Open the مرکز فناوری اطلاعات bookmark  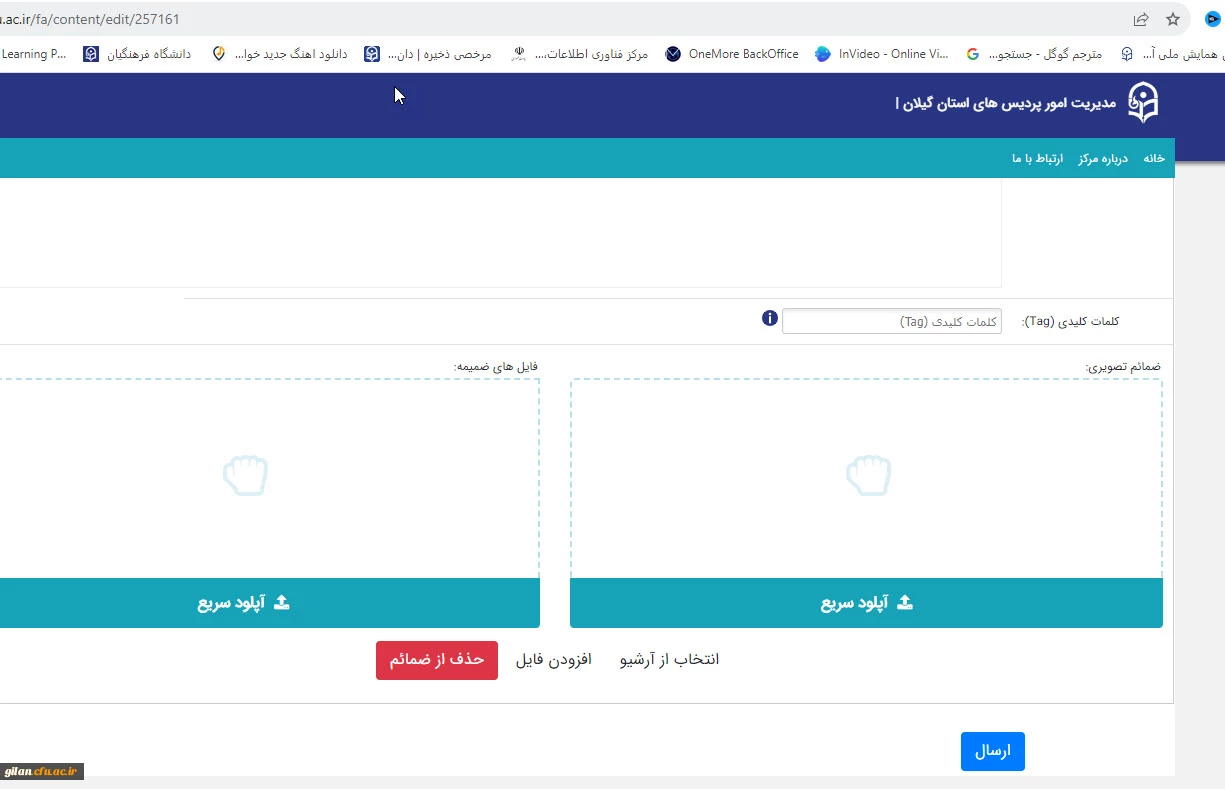pos(579,54)
